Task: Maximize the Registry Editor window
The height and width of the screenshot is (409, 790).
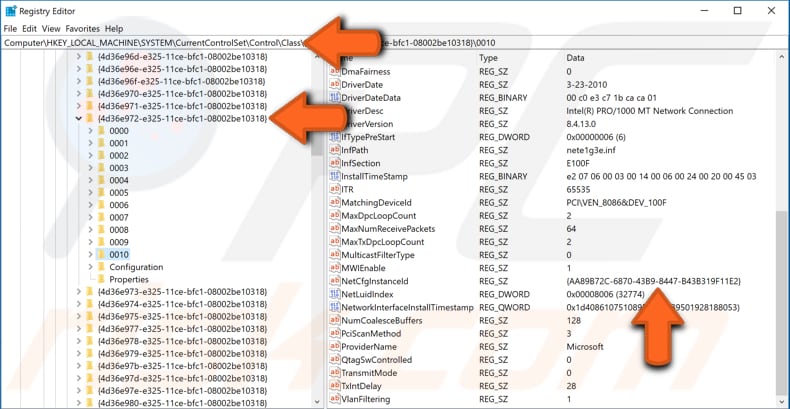Action: [738, 11]
